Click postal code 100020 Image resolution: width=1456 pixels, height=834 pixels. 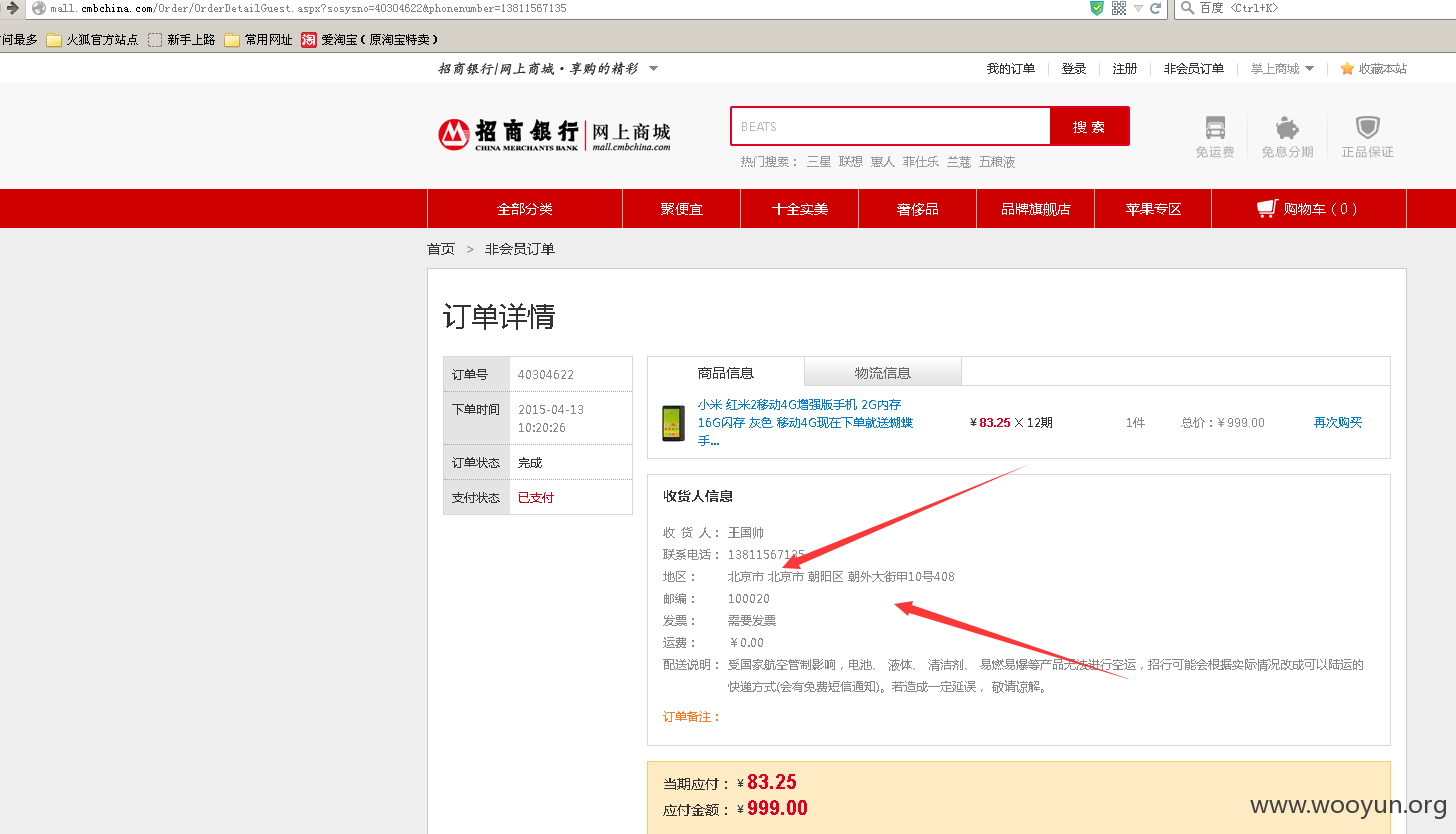pos(749,599)
